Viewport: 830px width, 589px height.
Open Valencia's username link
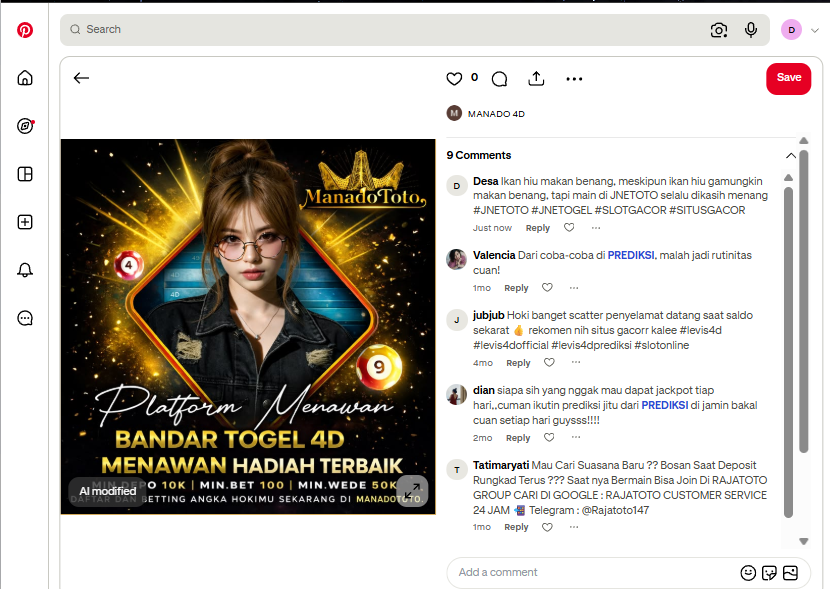[x=494, y=255]
